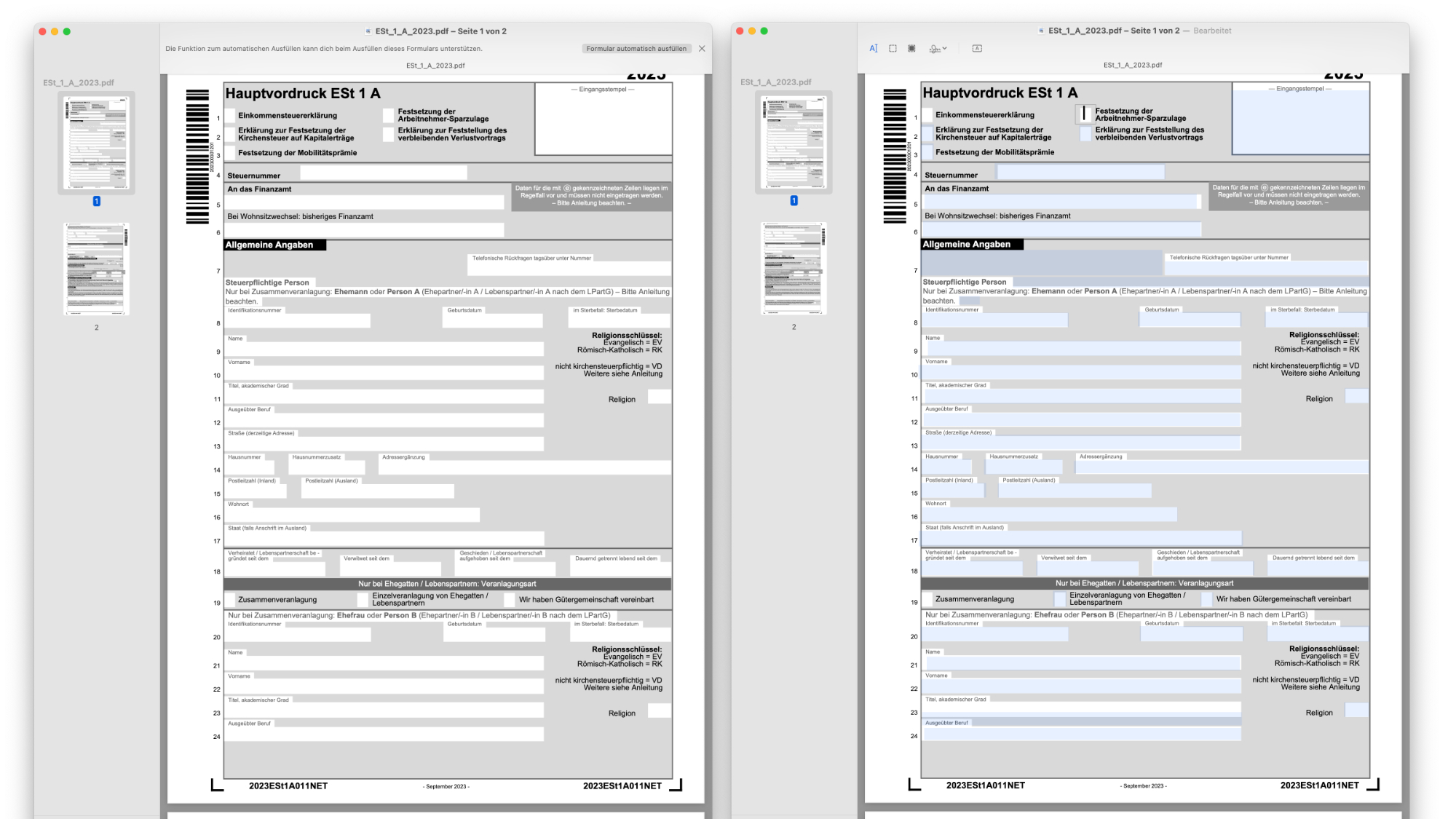Click the PDF document icon in right title bar
Image resolution: width=1456 pixels, height=819 pixels.
(x=1041, y=31)
